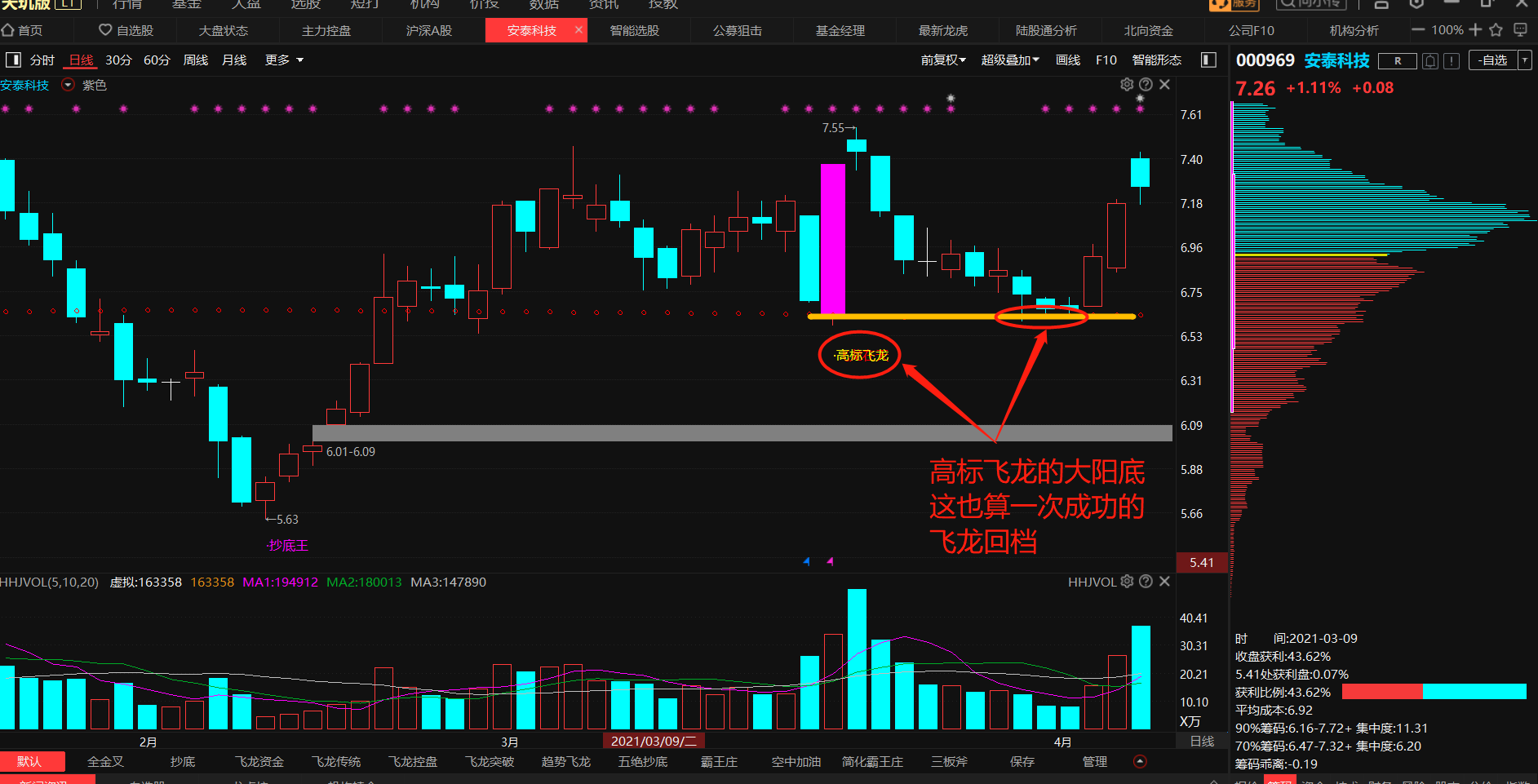Screen dimensions: 1538x784
Task: Open the monitor message icon
Action: pyautogui.click(x=1520, y=30)
